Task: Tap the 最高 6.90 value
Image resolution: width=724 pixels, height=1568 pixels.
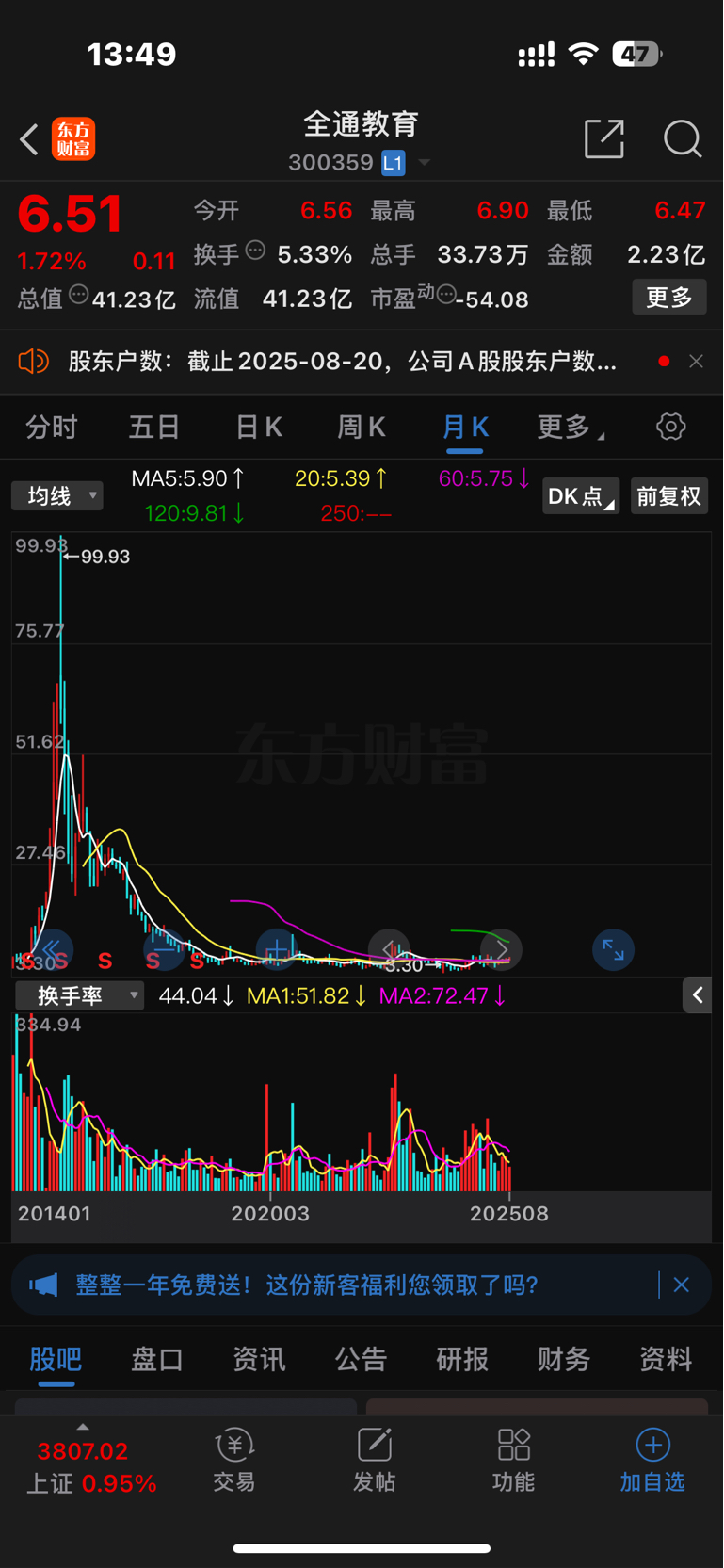Action: (x=503, y=210)
